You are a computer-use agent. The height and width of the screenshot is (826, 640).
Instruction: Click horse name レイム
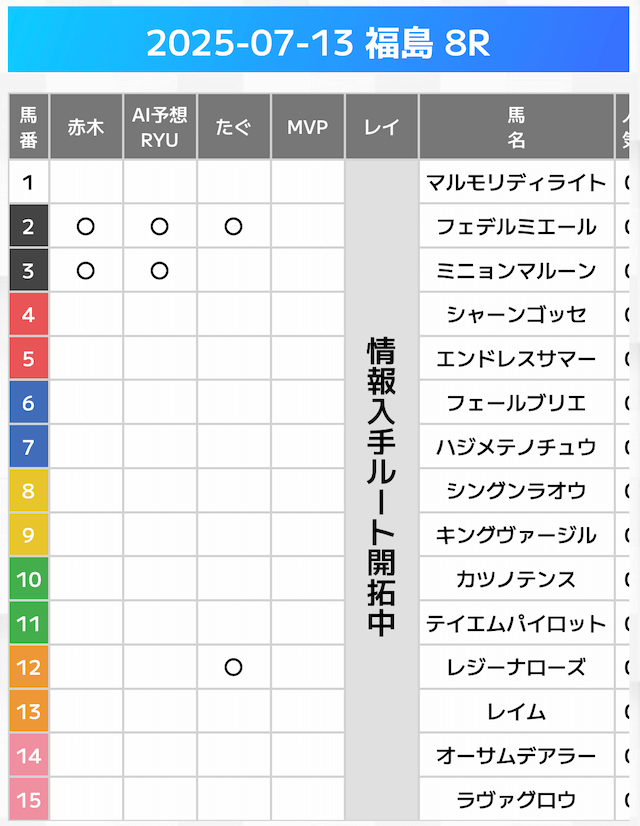click(x=516, y=712)
